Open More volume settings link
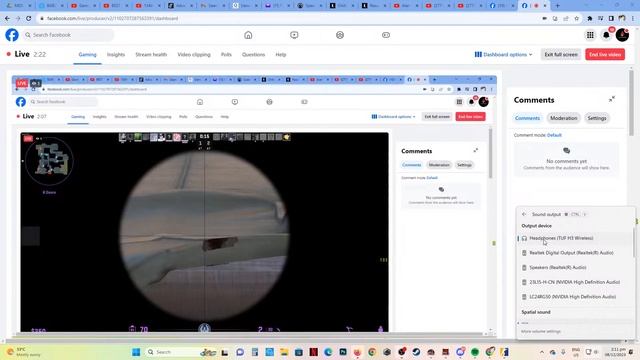The width and height of the screenshot is (640, 360). click(x=540, y=331)
